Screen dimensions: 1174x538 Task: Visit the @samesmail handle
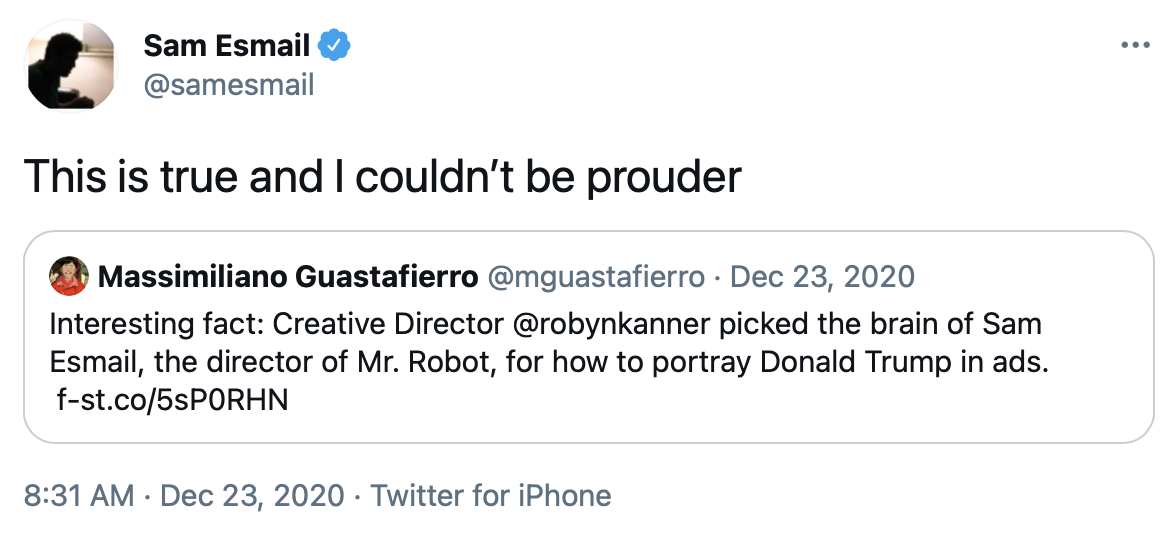point(229,85)
